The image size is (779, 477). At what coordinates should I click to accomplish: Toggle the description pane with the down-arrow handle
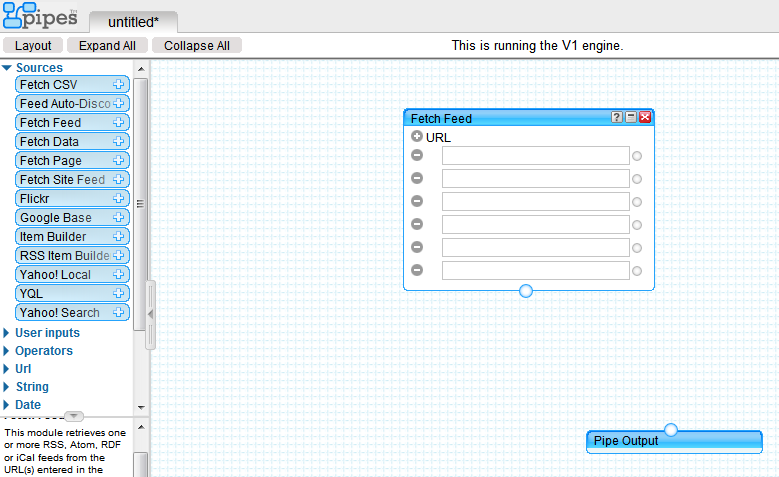74,415
